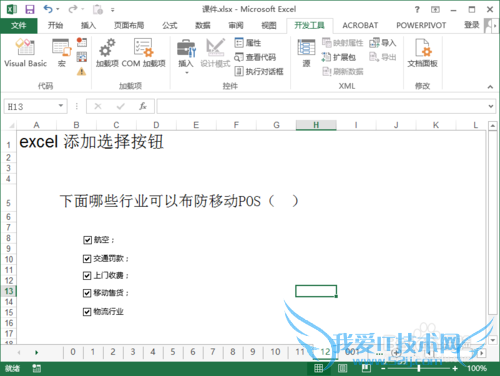Open the XML Source (源) pane
Screen dimensions: 500x376
coord(306,53)
